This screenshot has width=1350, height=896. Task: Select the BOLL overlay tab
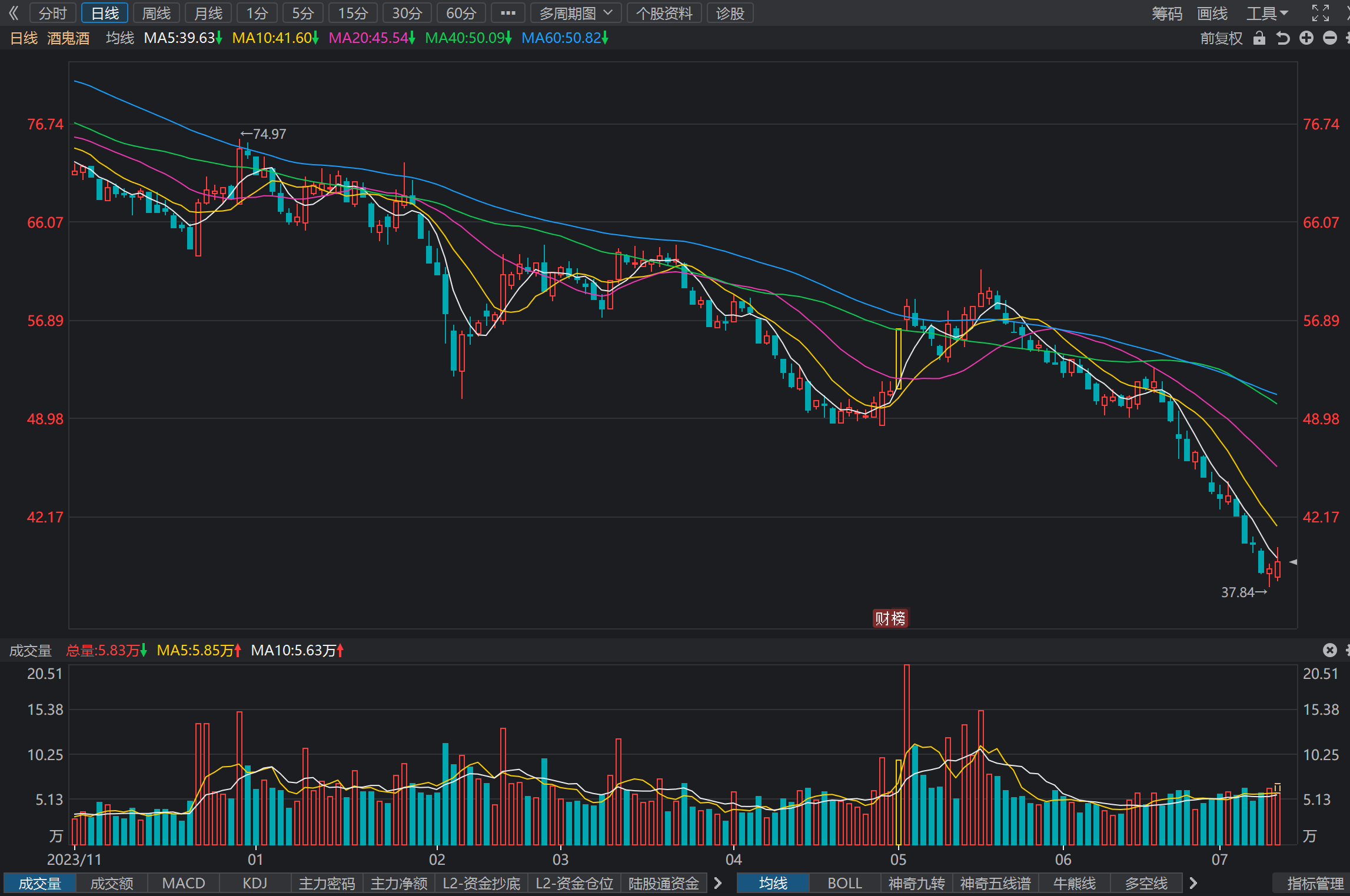(845, 883)
